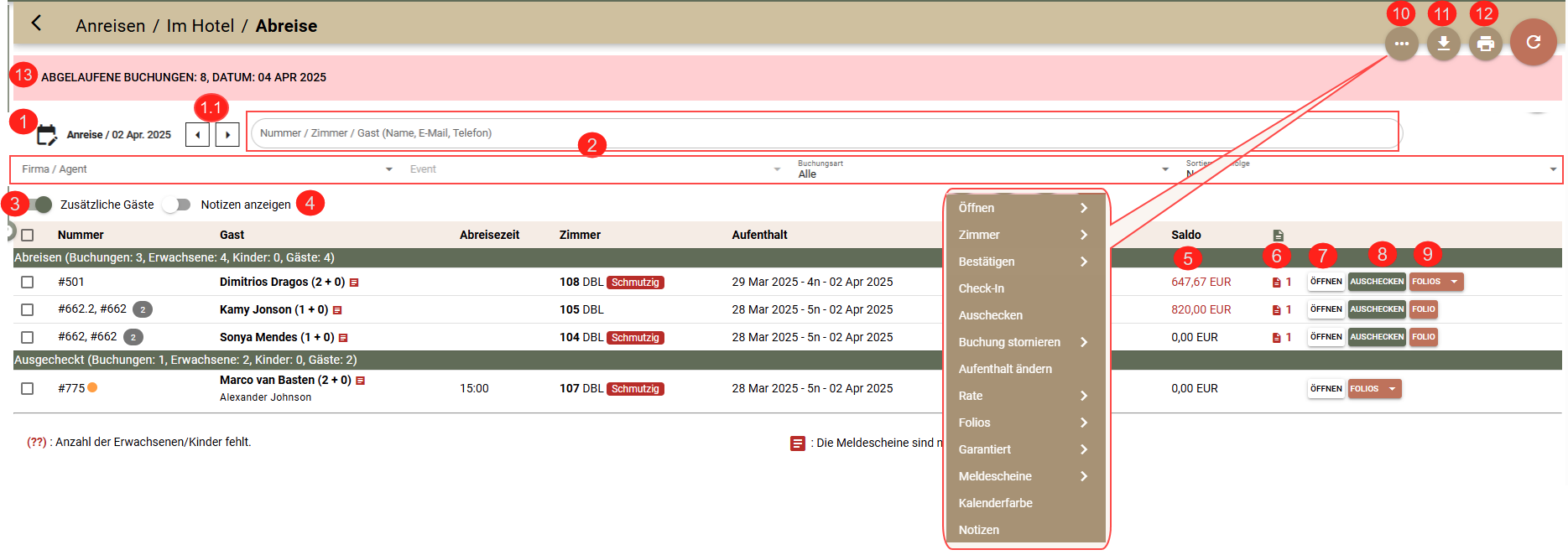The image size is (1568, 555).
Task: Click the document icon in row 820,00 EUR
Action: 1276,310
